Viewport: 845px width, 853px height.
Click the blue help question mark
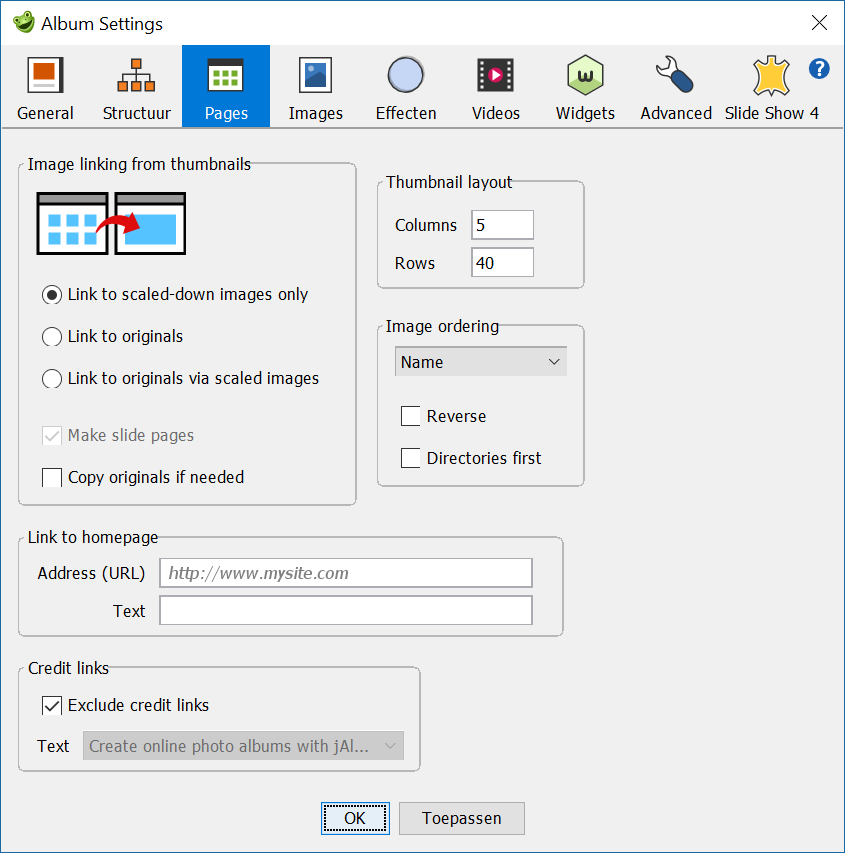coord(819,69)
